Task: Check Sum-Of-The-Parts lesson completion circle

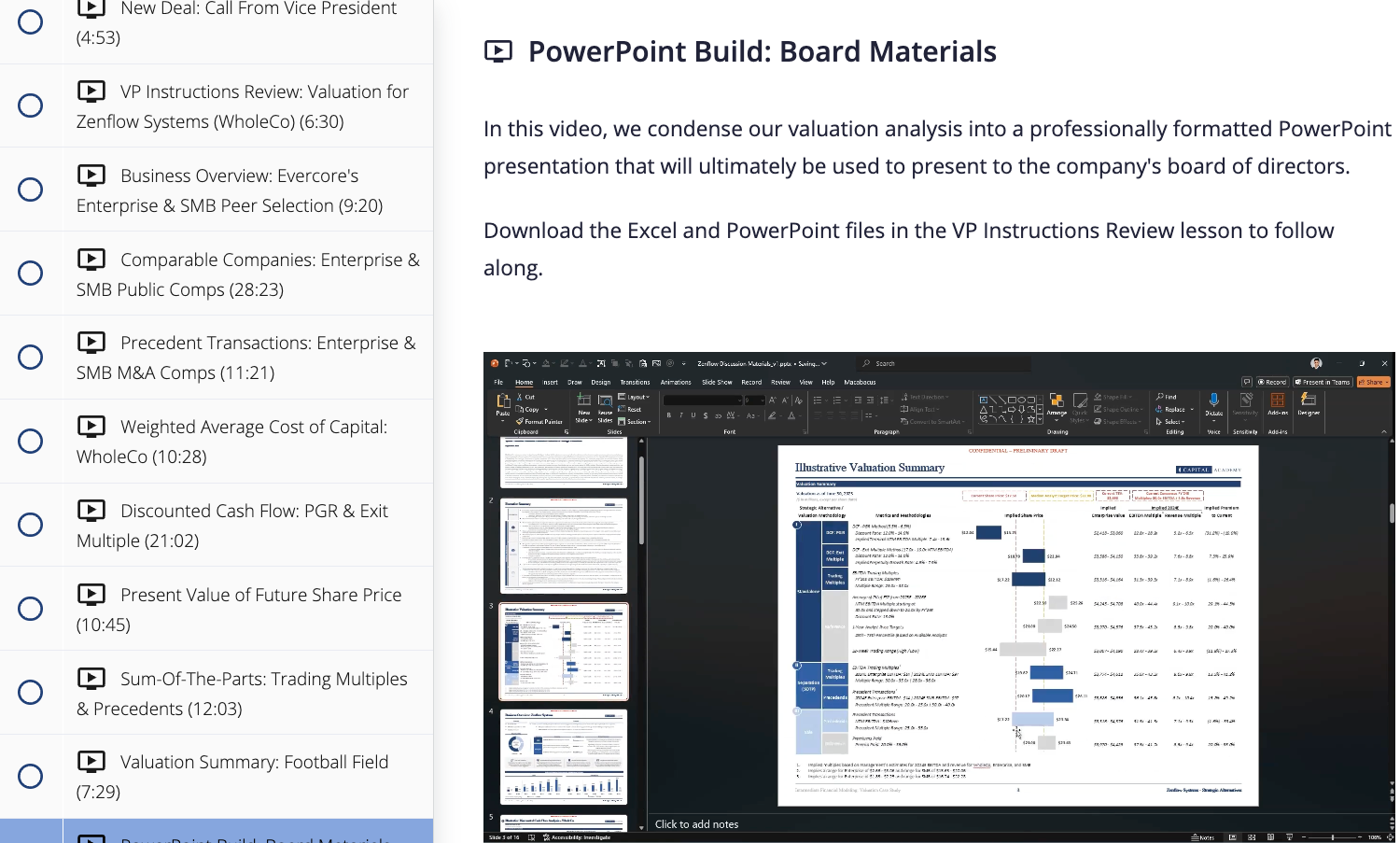Action: (x=31, y=692)
